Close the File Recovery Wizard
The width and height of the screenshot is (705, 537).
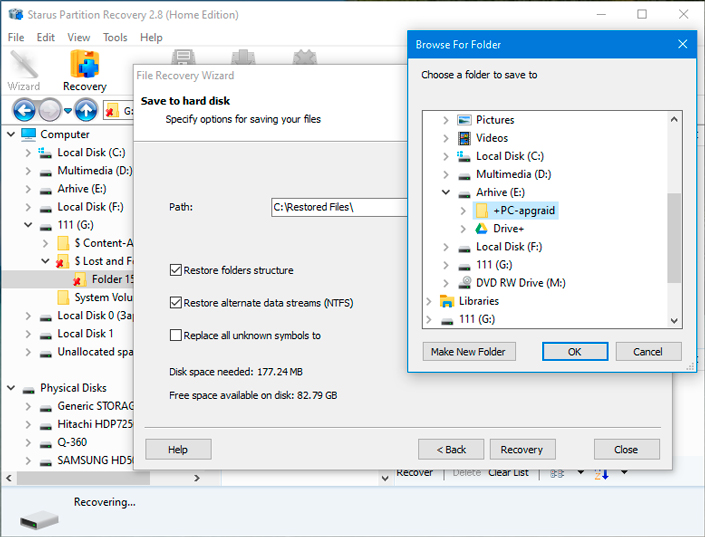coord(627,449)
